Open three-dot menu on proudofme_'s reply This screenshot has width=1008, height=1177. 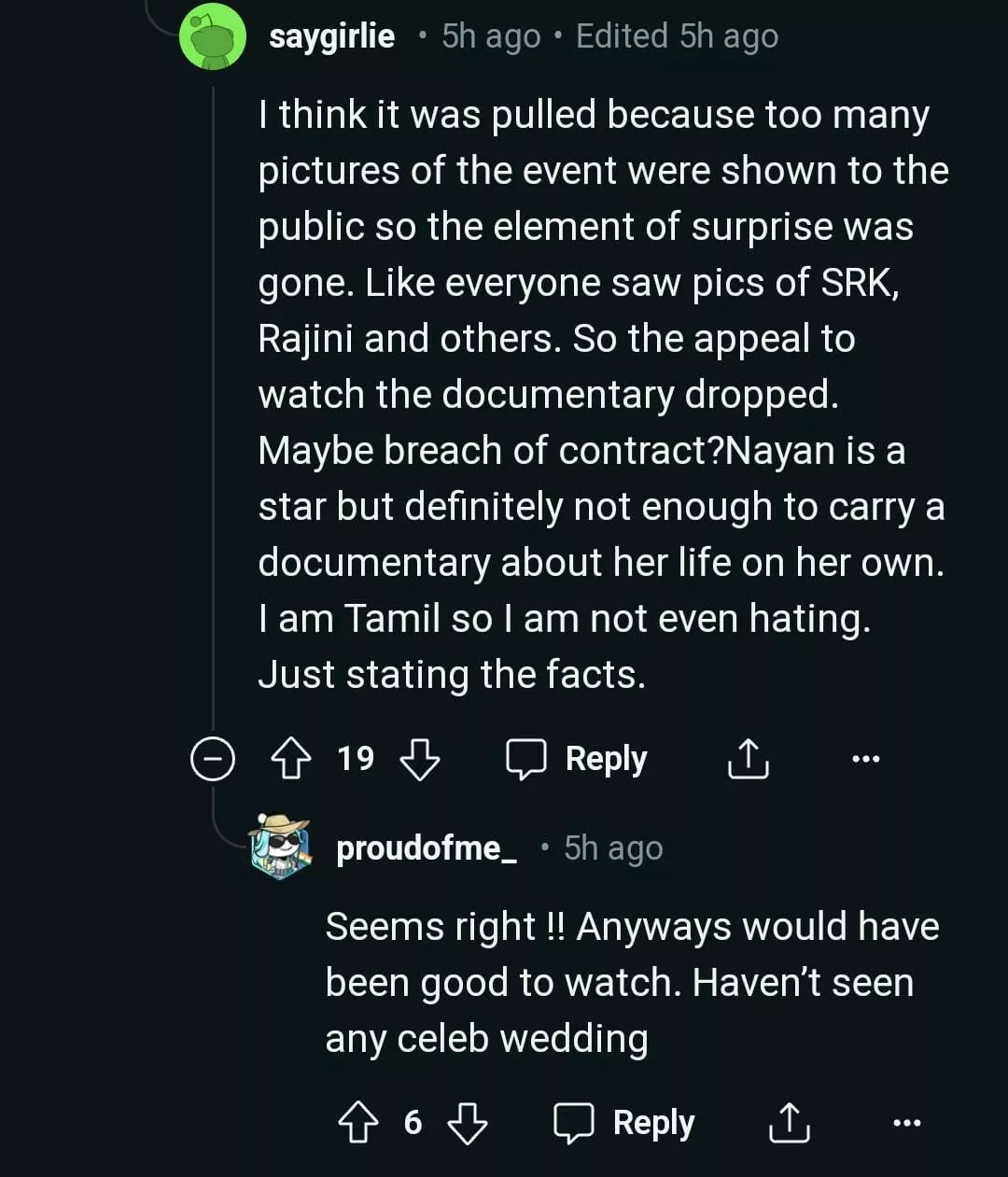(906, 1123)
